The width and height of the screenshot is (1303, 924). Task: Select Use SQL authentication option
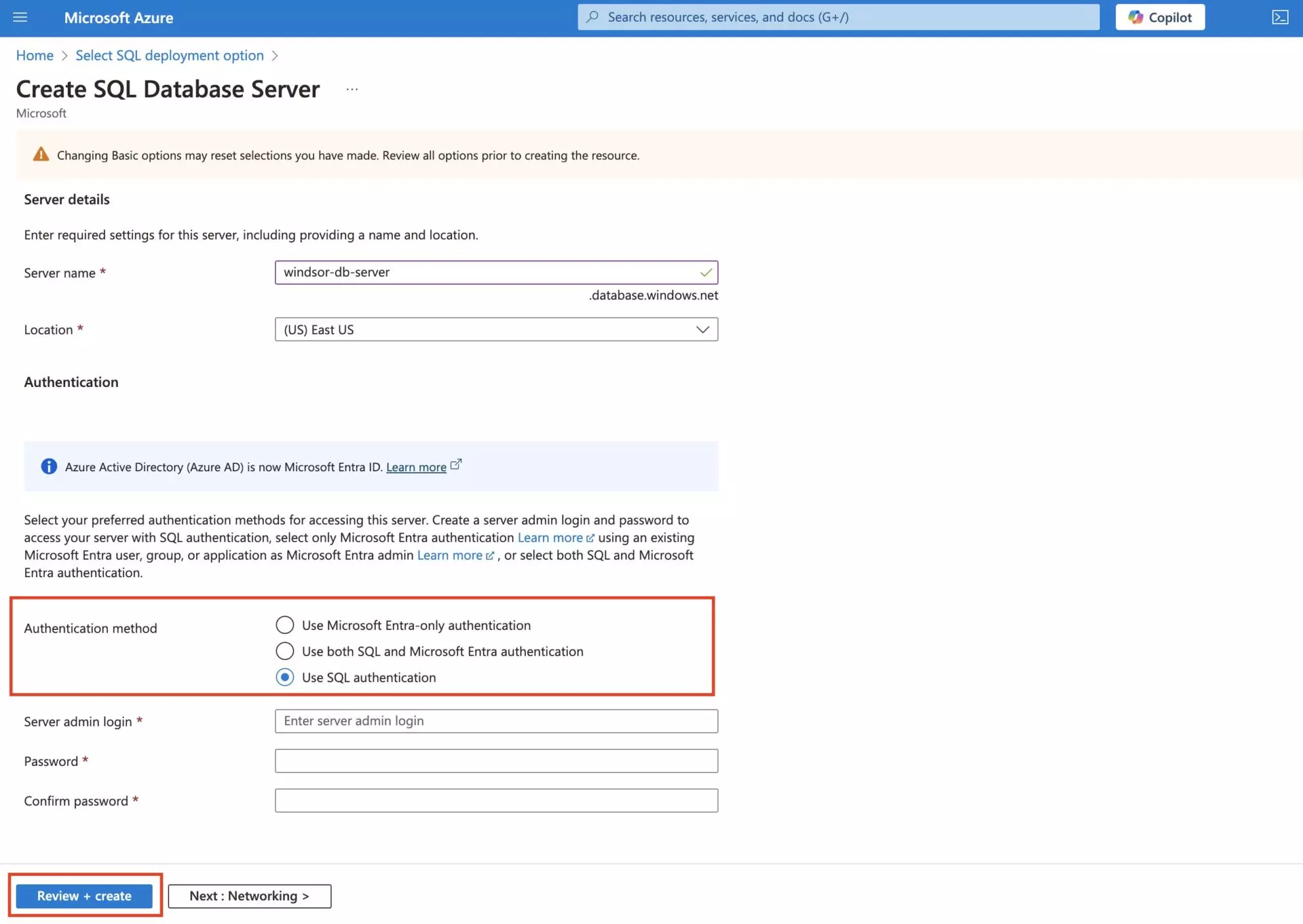pyautogui.click(x=285, y=677)
